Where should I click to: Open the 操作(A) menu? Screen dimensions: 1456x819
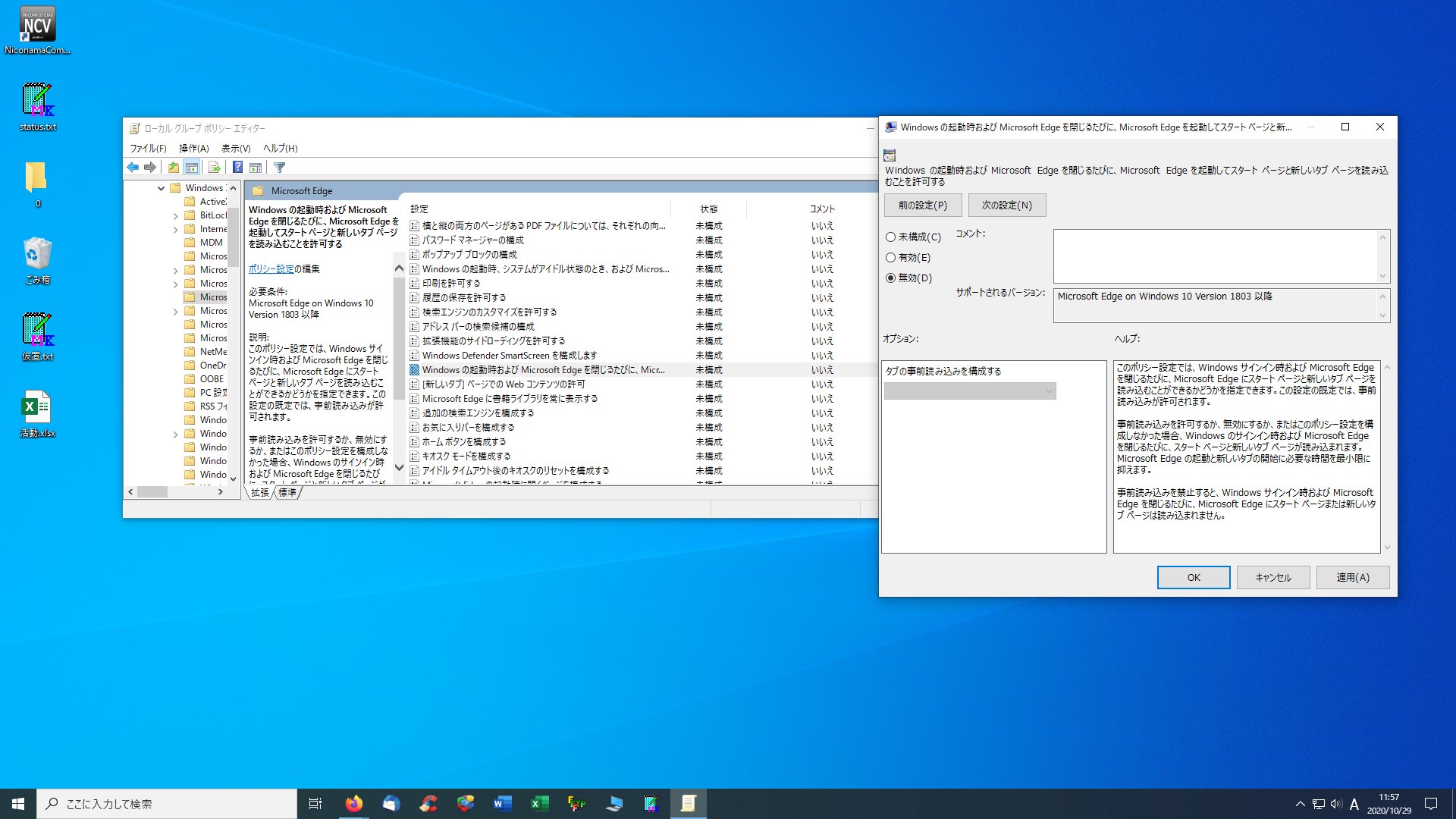194,149
